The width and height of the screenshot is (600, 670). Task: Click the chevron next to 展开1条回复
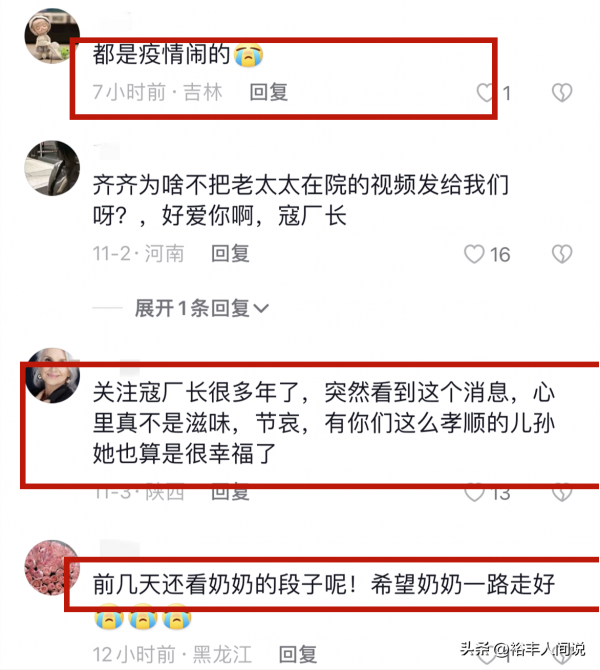tap(261, 309)
